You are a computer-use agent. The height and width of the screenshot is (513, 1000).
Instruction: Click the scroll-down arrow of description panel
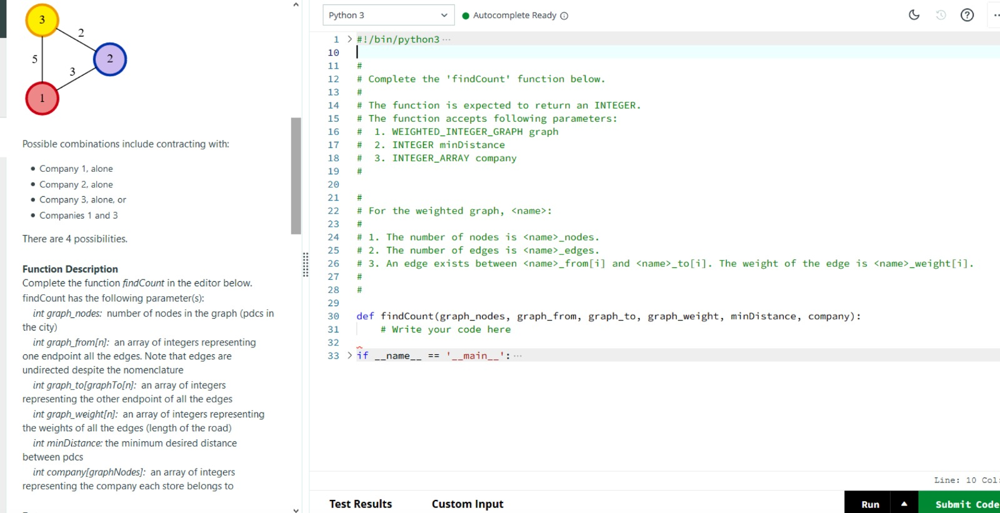(x=295, y=510)
